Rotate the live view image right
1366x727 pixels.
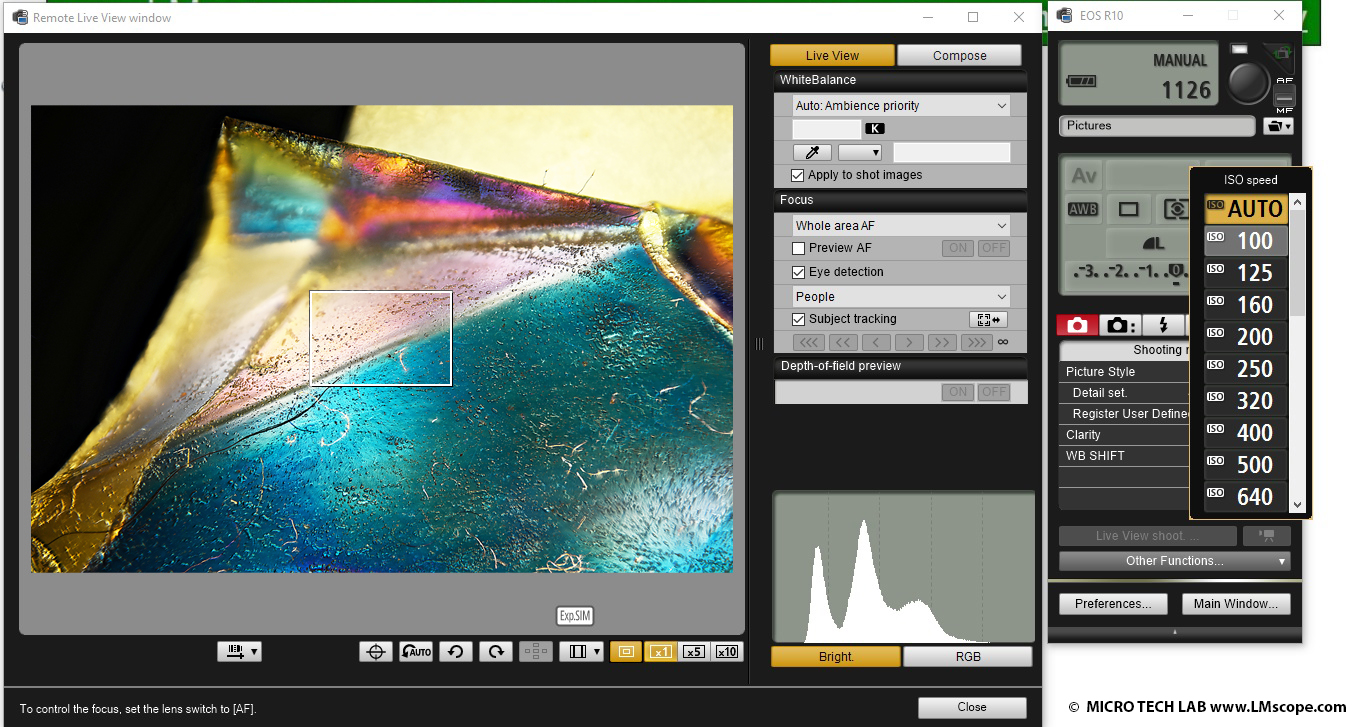point(495,652)
